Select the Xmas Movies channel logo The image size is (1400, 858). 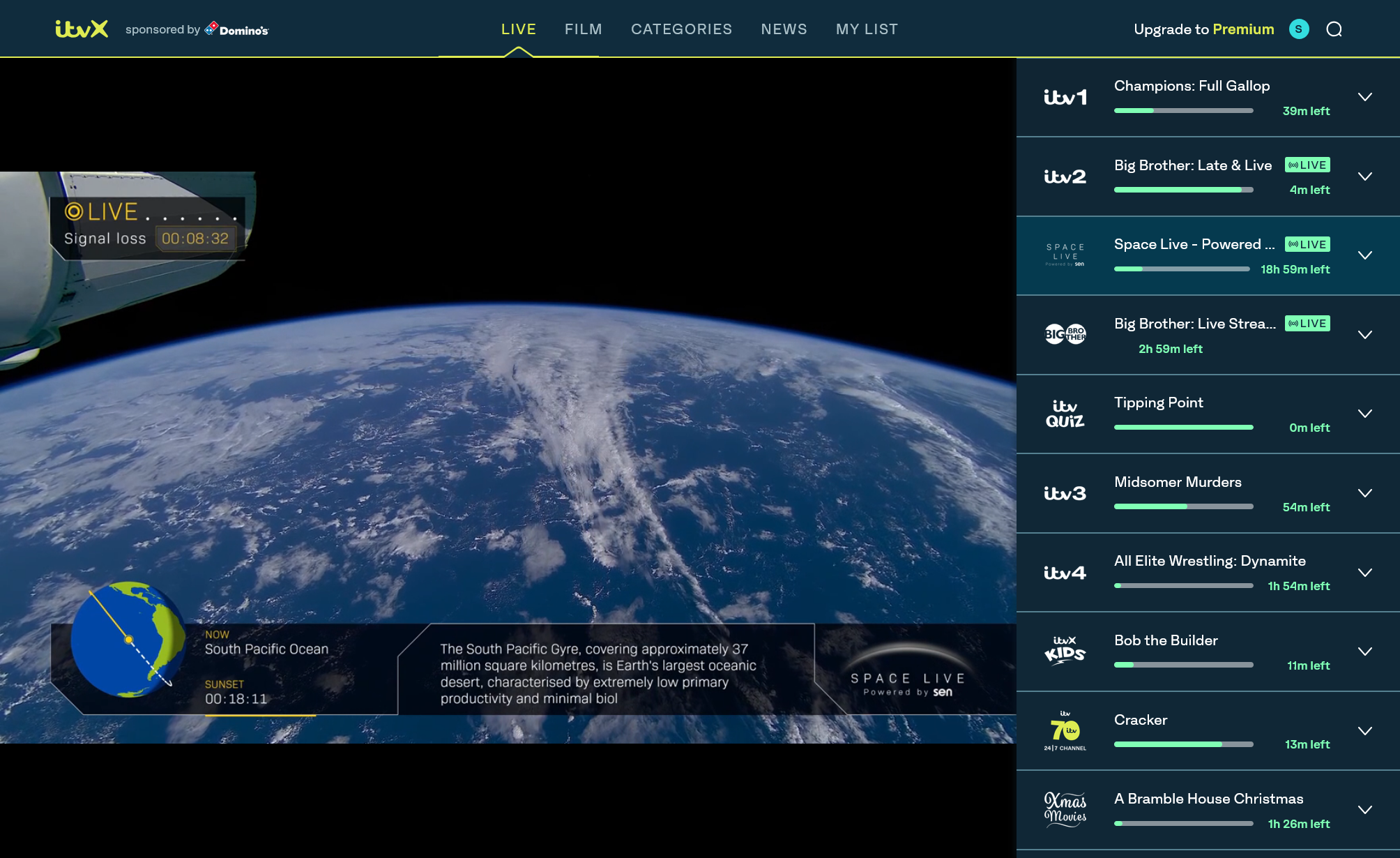tap(1065, 809)
